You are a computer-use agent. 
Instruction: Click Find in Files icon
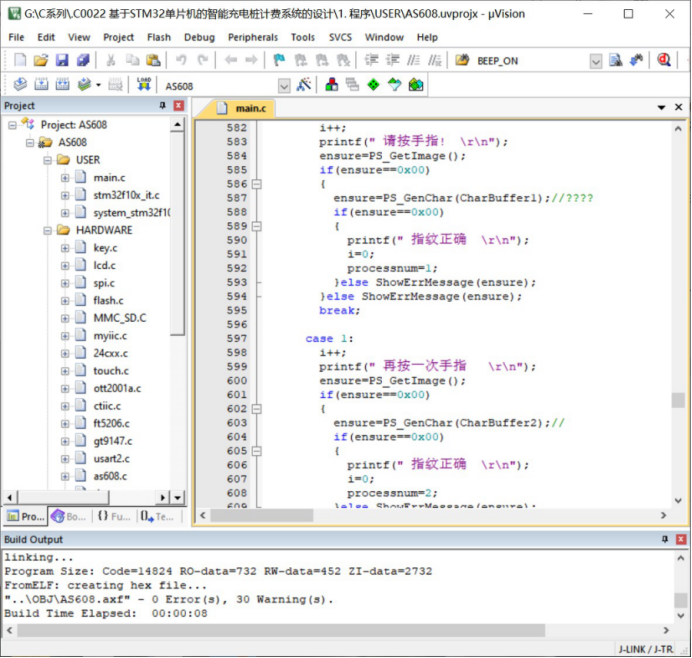click(615, 60)
